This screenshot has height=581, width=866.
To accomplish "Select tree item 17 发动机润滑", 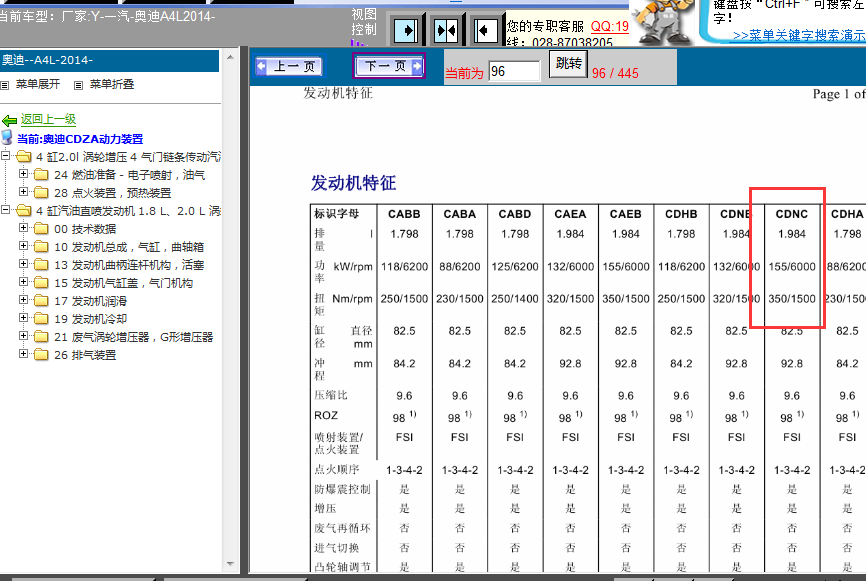I will 91,301.
